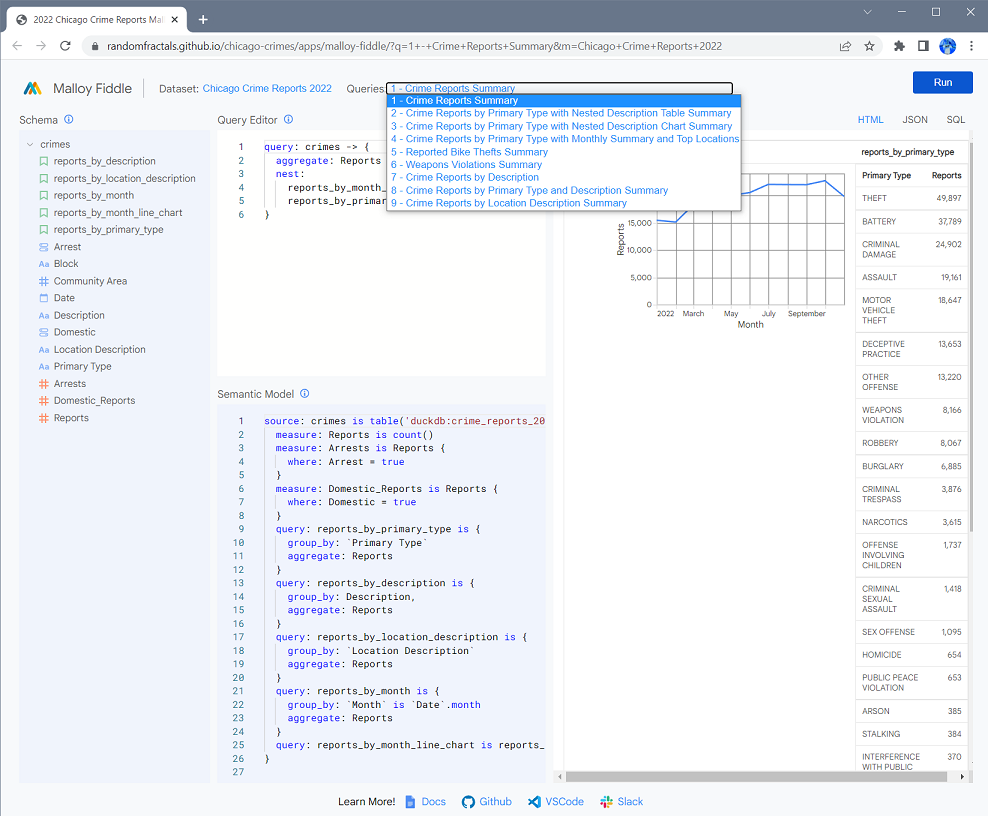Select the Reported Bike Thefts Summary option
The width and height of the screenshot is (988, 816).
pyautogui.click(x=469, y=152)
